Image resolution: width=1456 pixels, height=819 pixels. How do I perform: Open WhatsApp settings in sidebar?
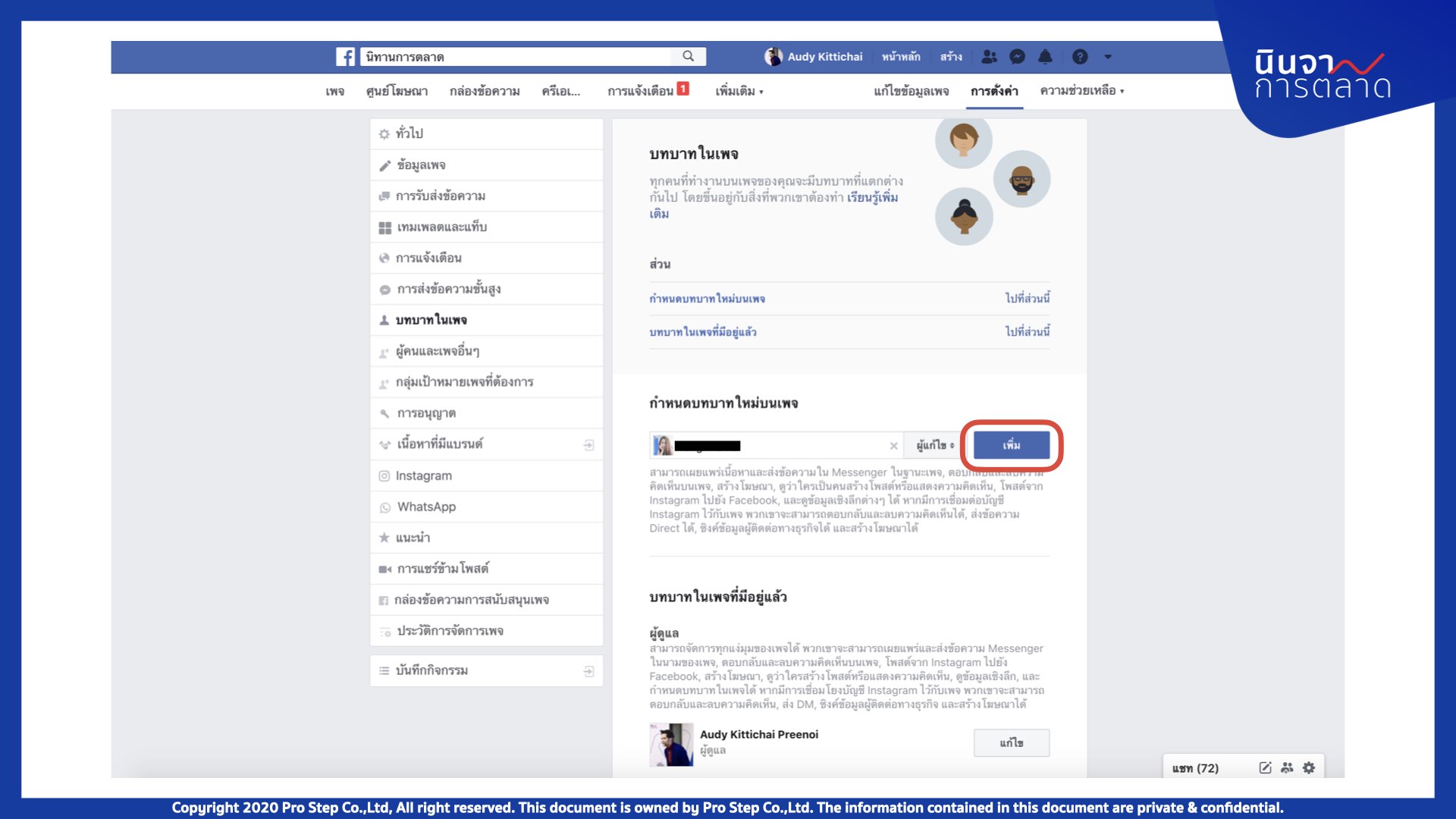coord(486,507)
